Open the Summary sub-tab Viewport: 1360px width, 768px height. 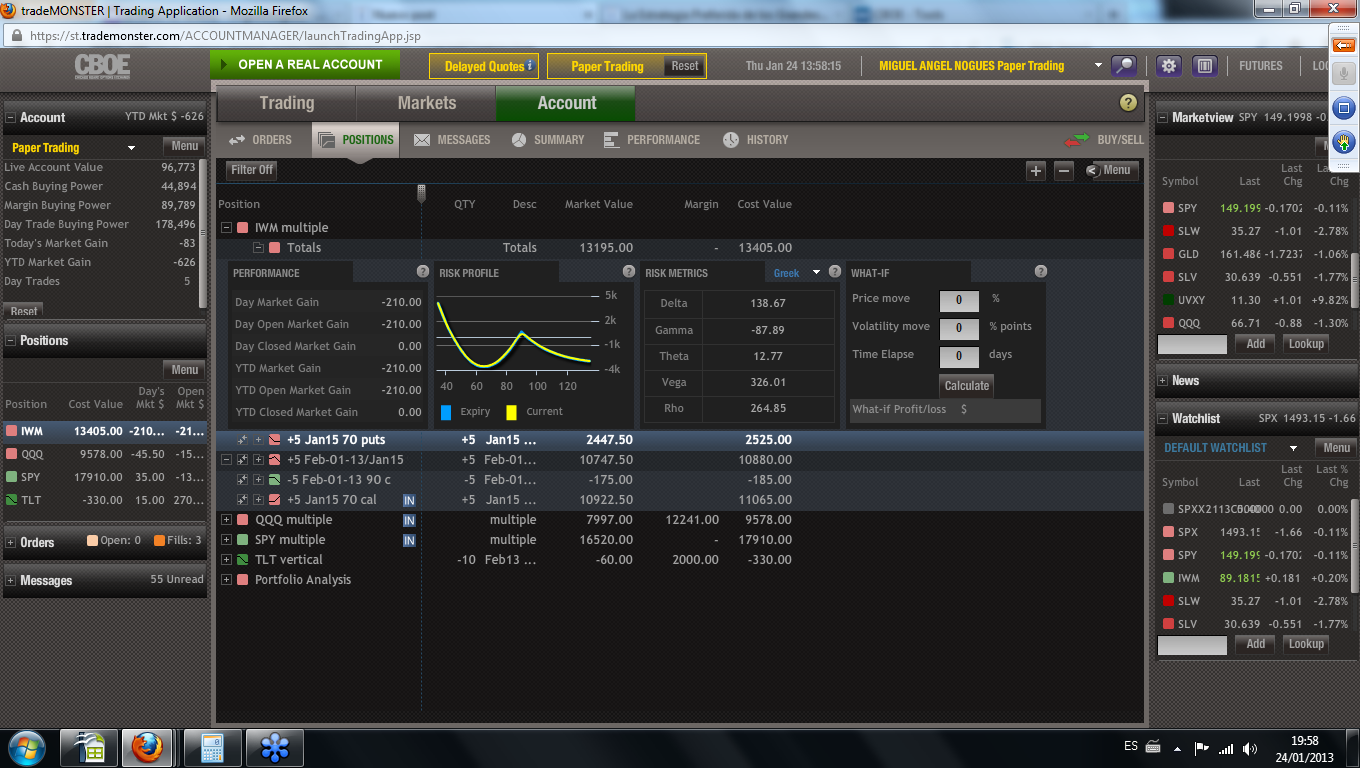(548, 140)
